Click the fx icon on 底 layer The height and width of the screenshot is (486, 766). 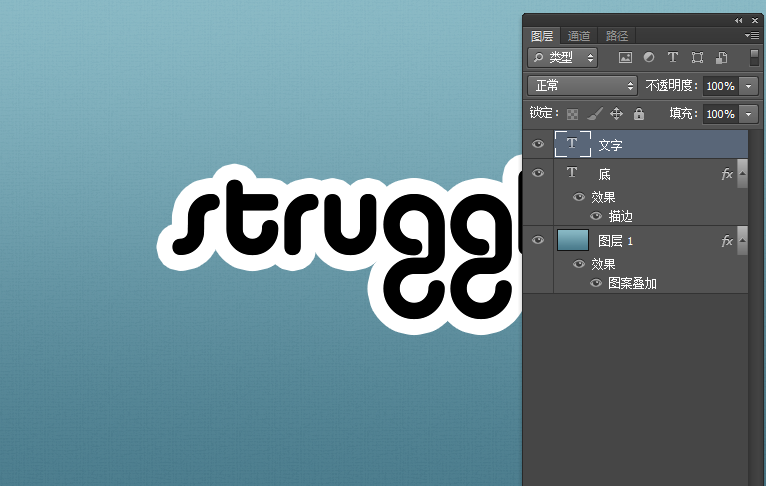click(x=727, y=173)
